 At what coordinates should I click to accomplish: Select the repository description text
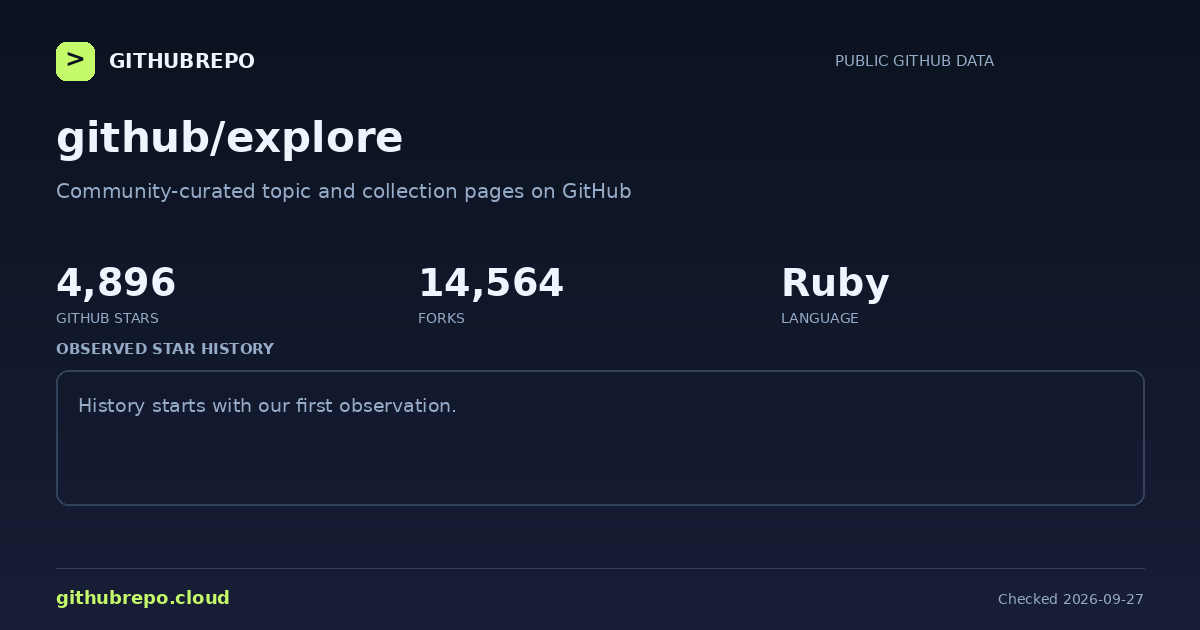point(343,191)
